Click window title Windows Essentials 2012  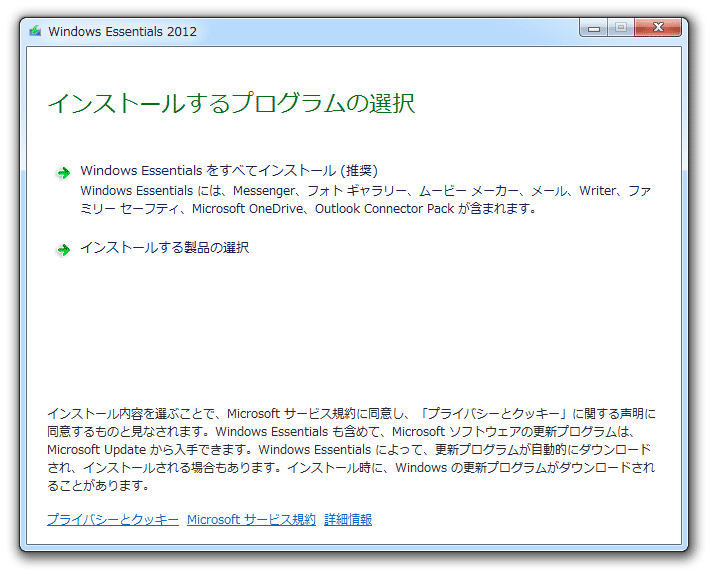click(123, 32)
